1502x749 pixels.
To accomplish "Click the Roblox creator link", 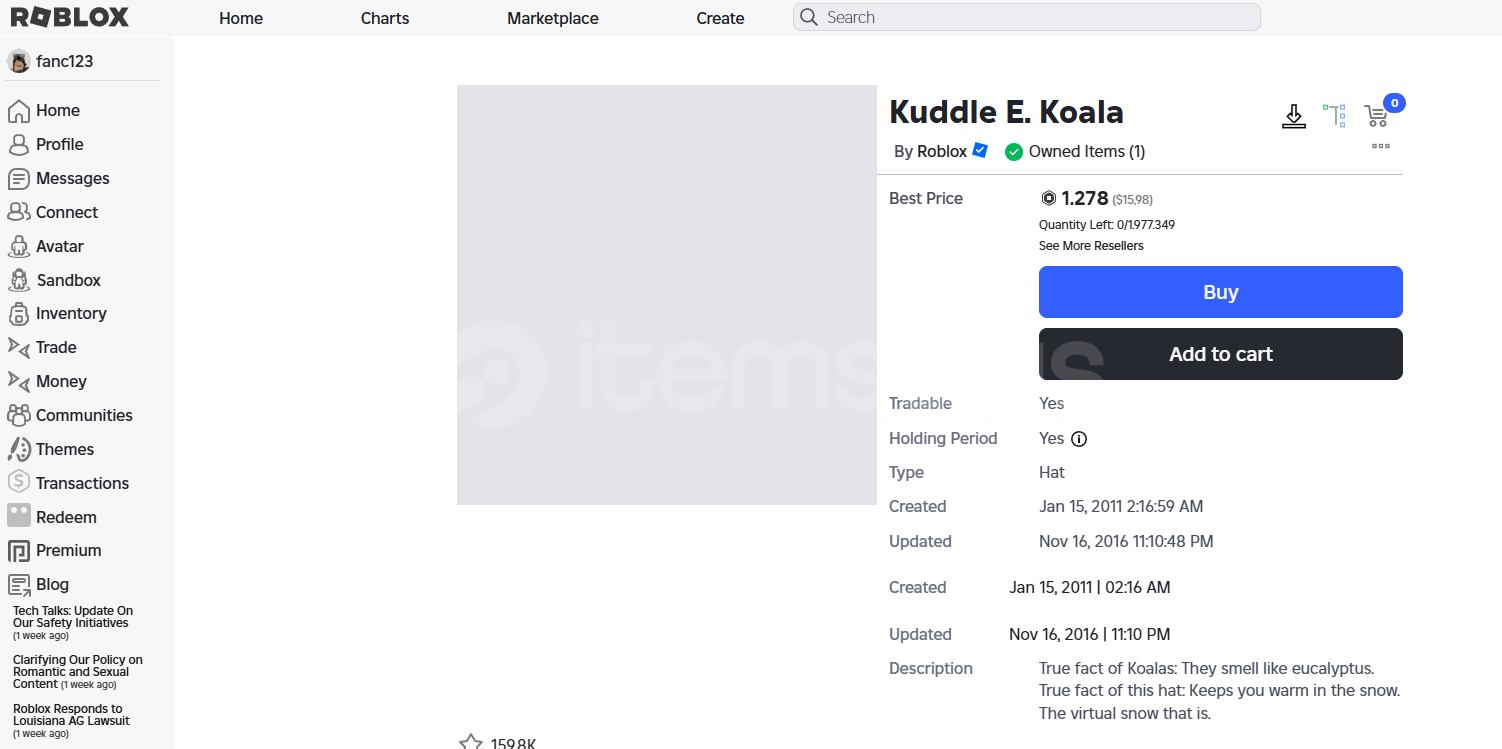I will coord(942,151).
